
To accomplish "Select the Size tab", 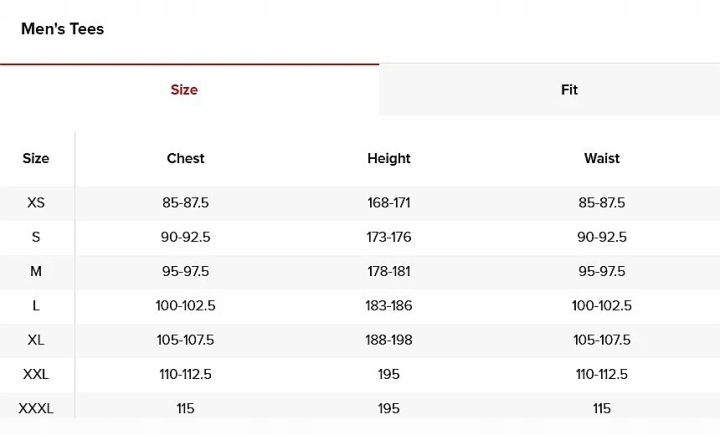I will coord(184,90).
